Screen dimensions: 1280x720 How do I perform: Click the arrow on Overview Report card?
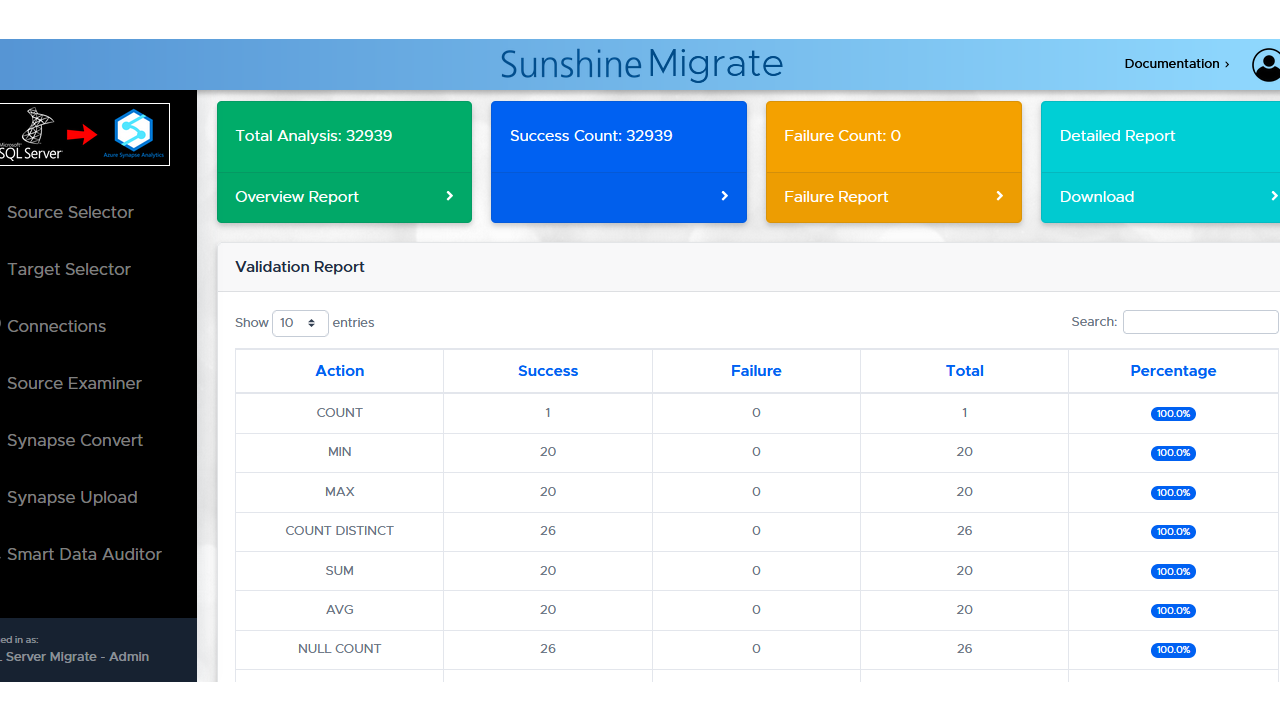[x=450, y=196]
